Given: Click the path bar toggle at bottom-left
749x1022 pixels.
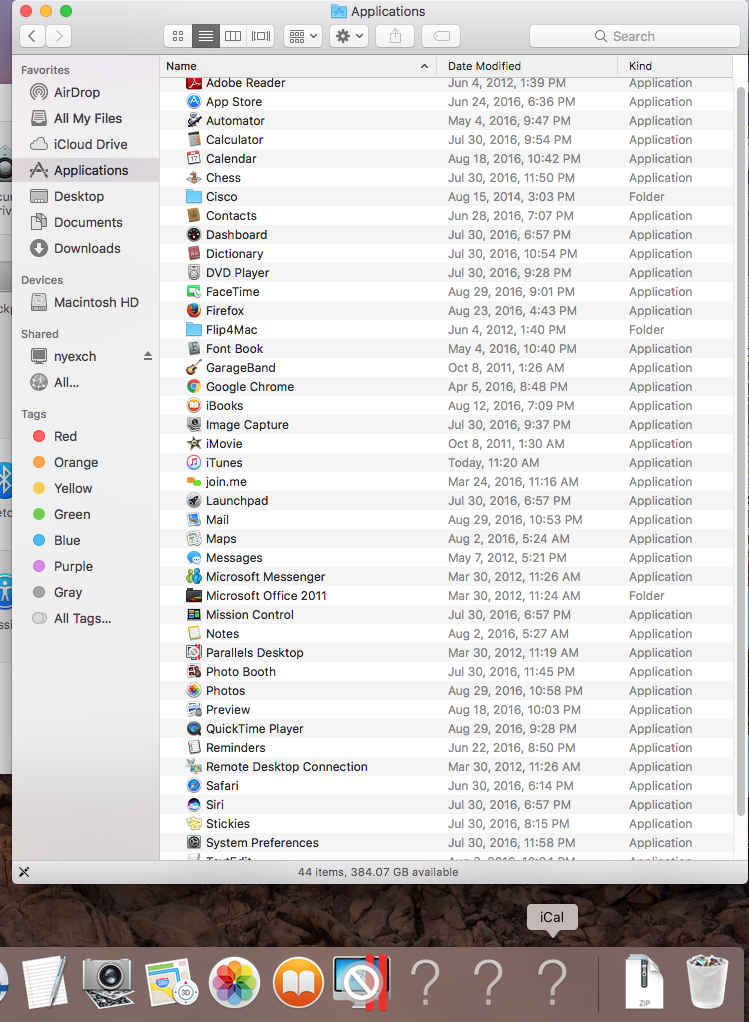Looking at the screenshot, I should pyautogui.click(x=24, y=872).
